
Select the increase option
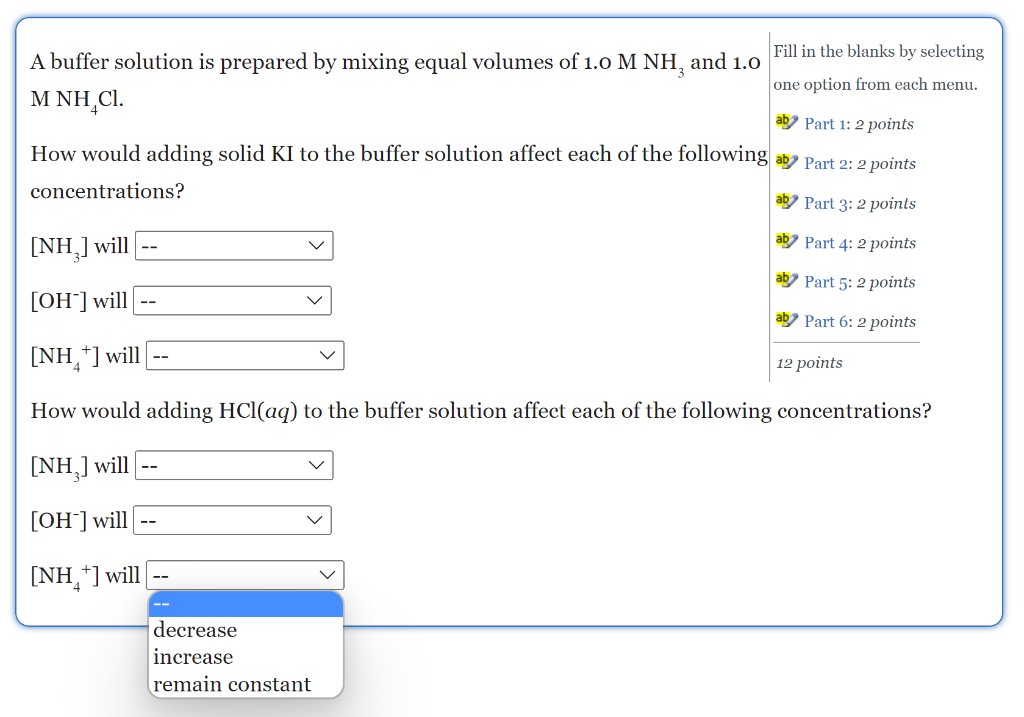tap(193, 657)
